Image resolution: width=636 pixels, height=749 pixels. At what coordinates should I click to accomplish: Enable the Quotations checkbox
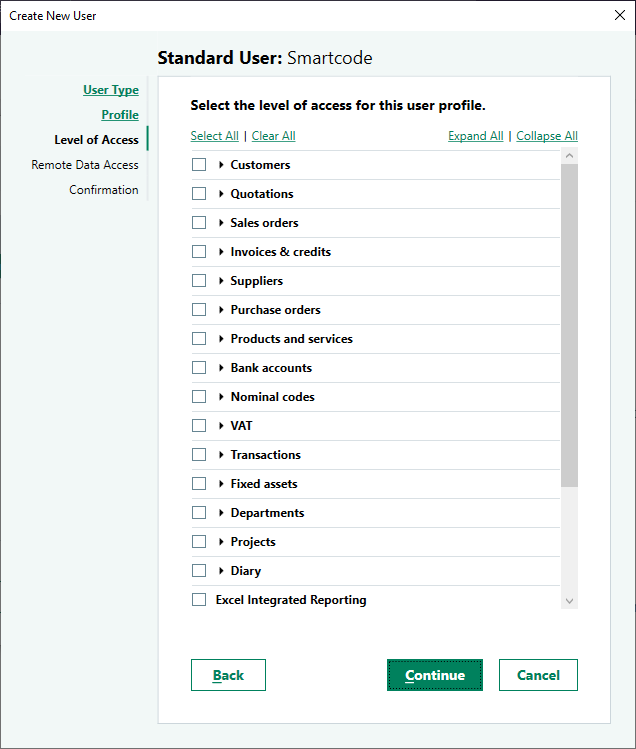click(x=199, y=194)
